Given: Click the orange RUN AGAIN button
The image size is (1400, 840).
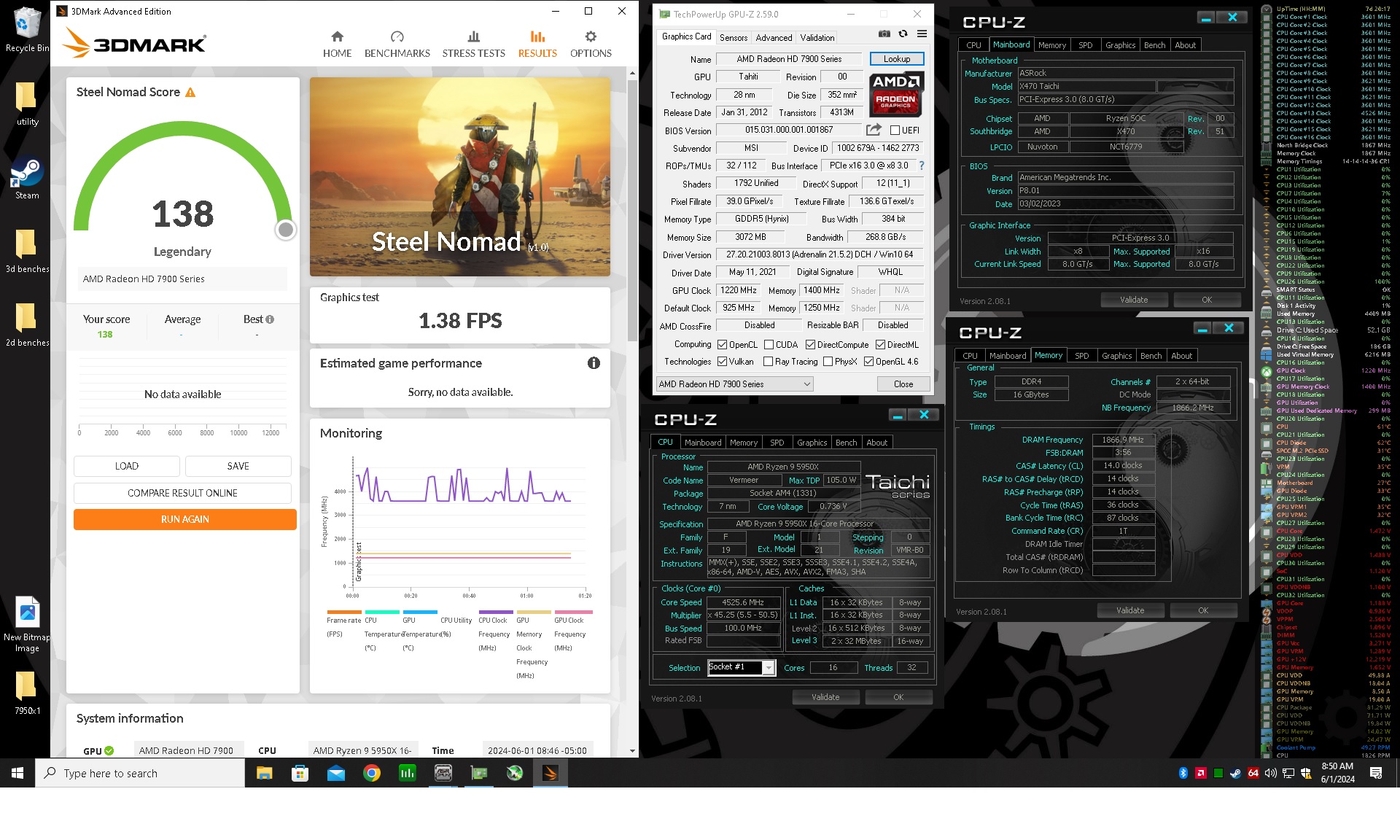Looking at the screenshot, I should (184, 519).
